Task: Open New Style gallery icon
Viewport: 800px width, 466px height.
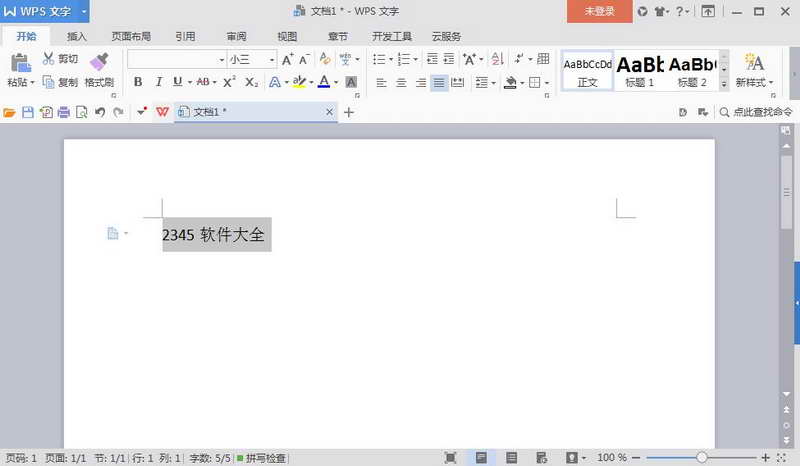Action: tap(754, 62)
